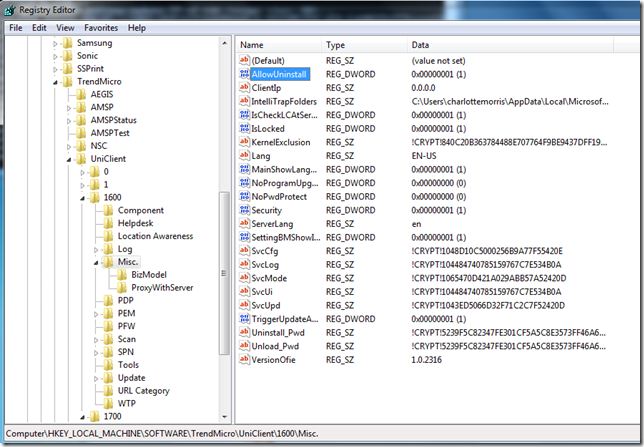Image resolution: width=644 pixels, height=447 pixels.
Task: Open the Help menu
Action: pos(137,28)
